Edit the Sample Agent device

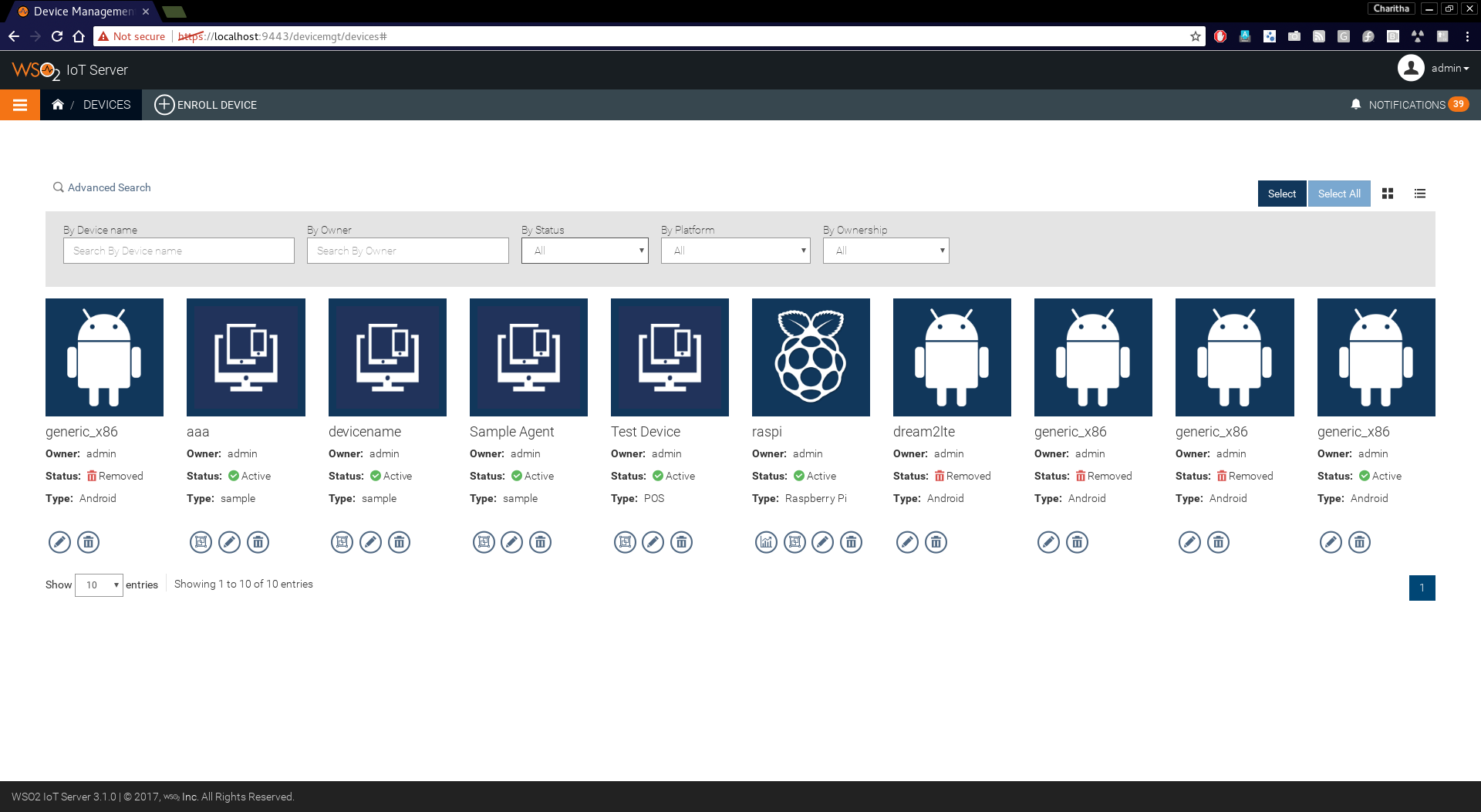click(x=511, y=542)
